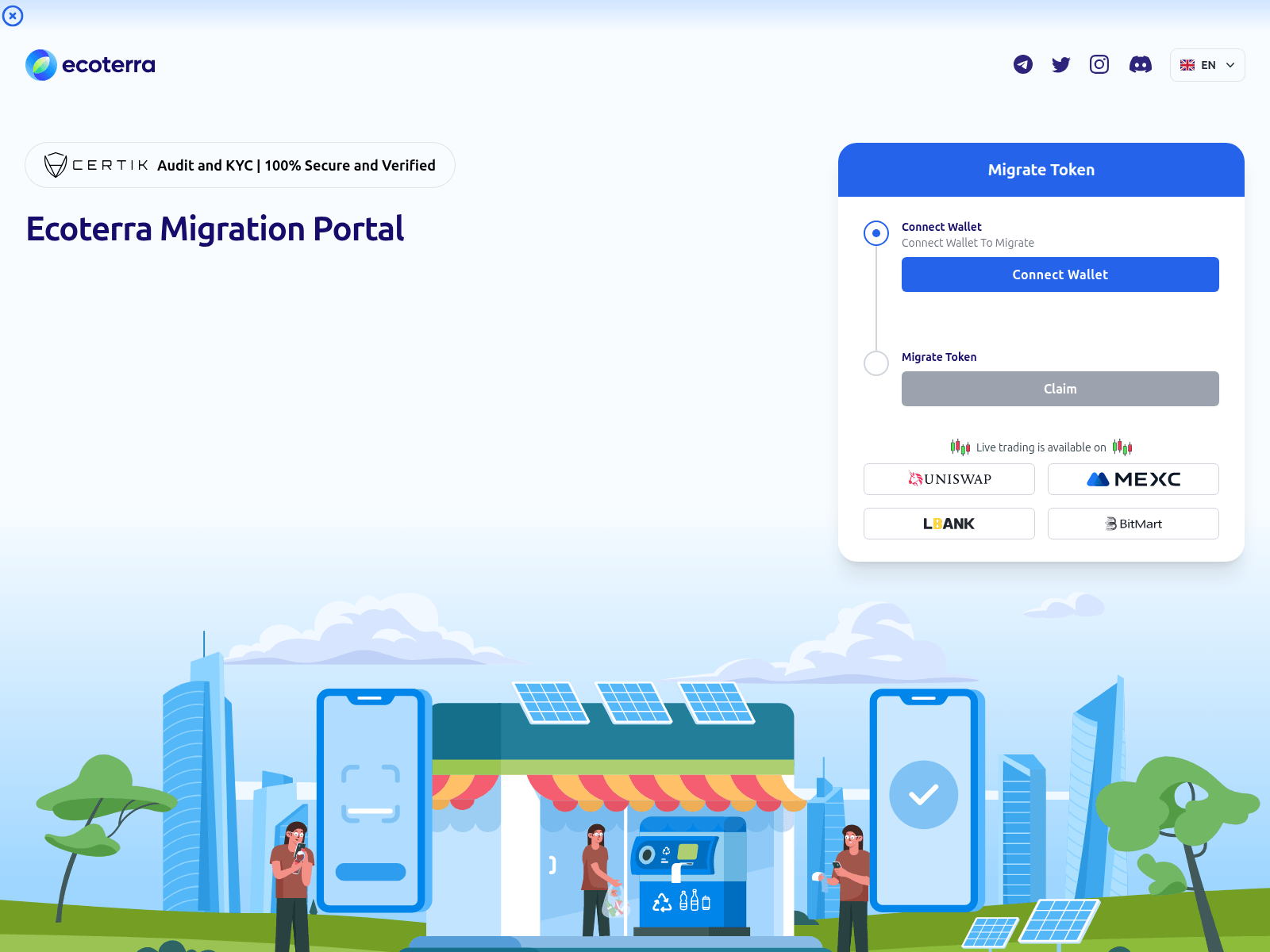Open the Instagram social icon
The image size is (1270, 952).
click(1099, 64)
